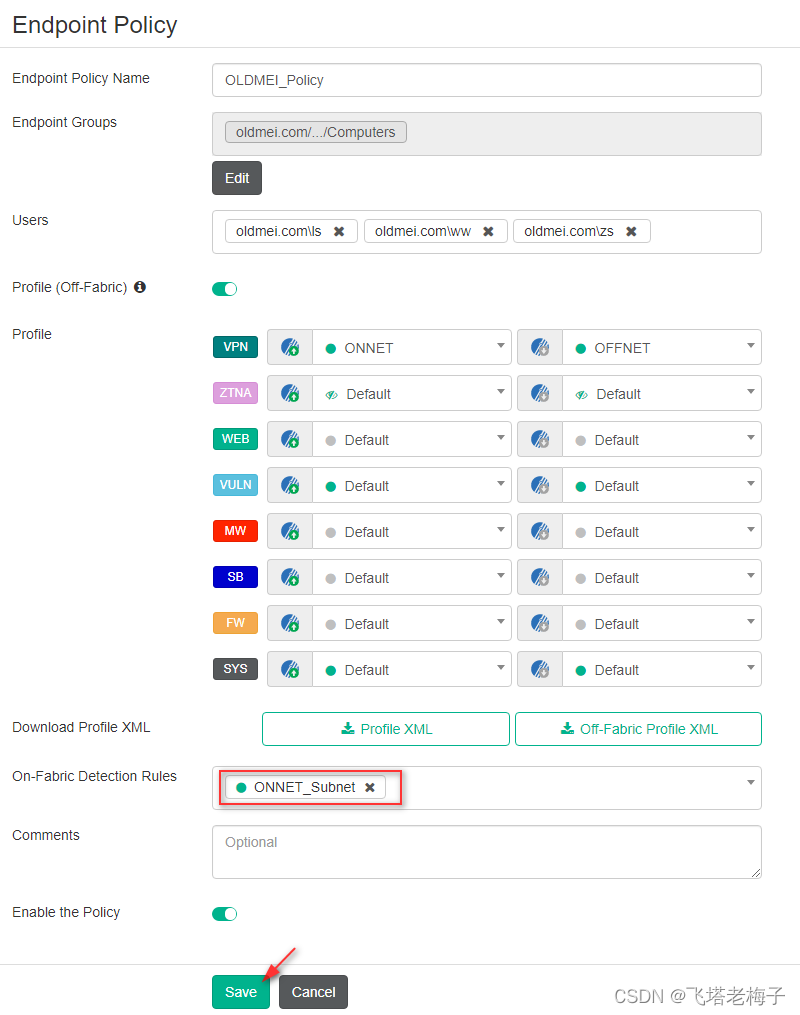Remove user oldmei.com\ls

(339, 232)
